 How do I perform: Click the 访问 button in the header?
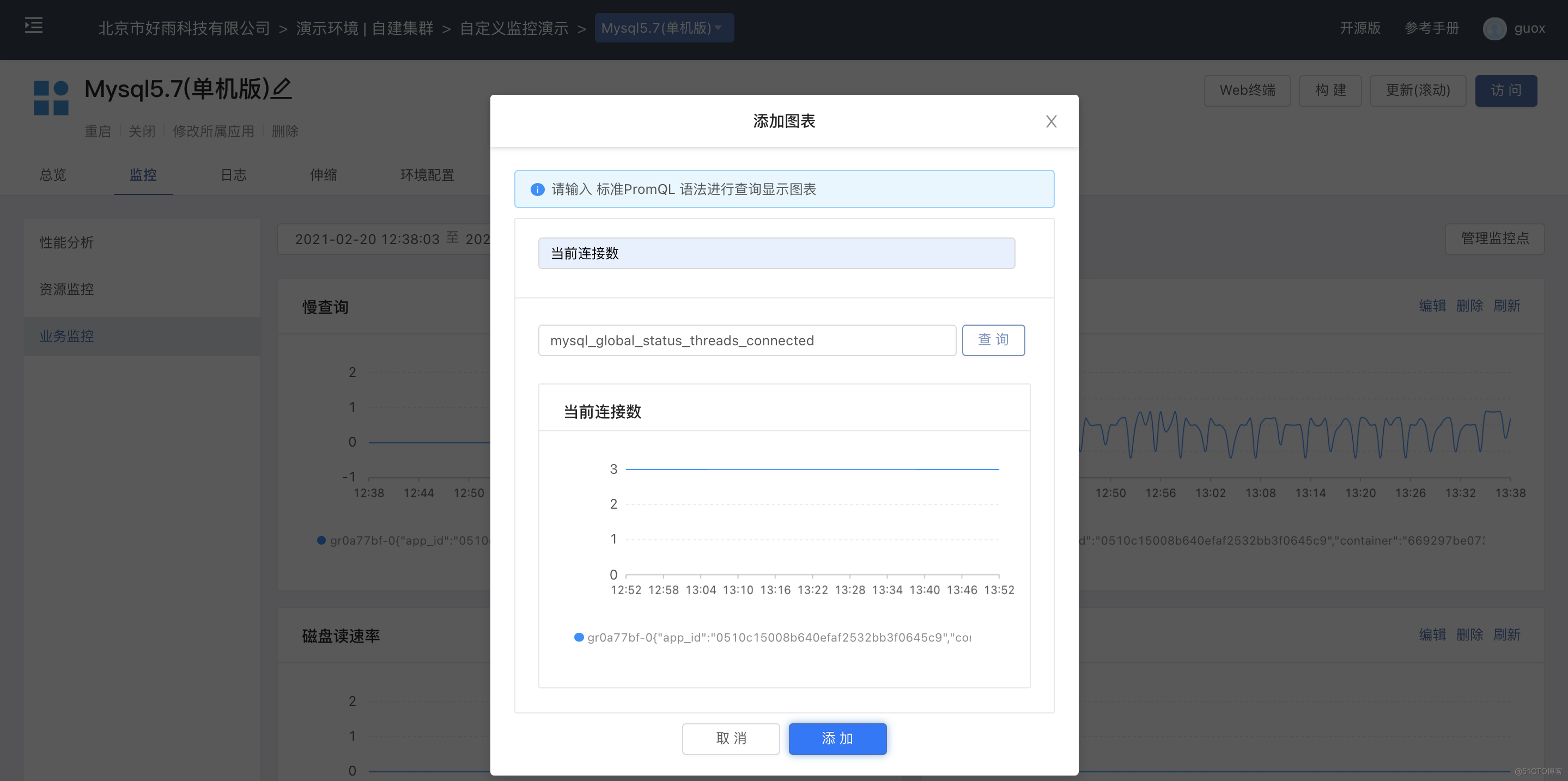click(1506, 90)
